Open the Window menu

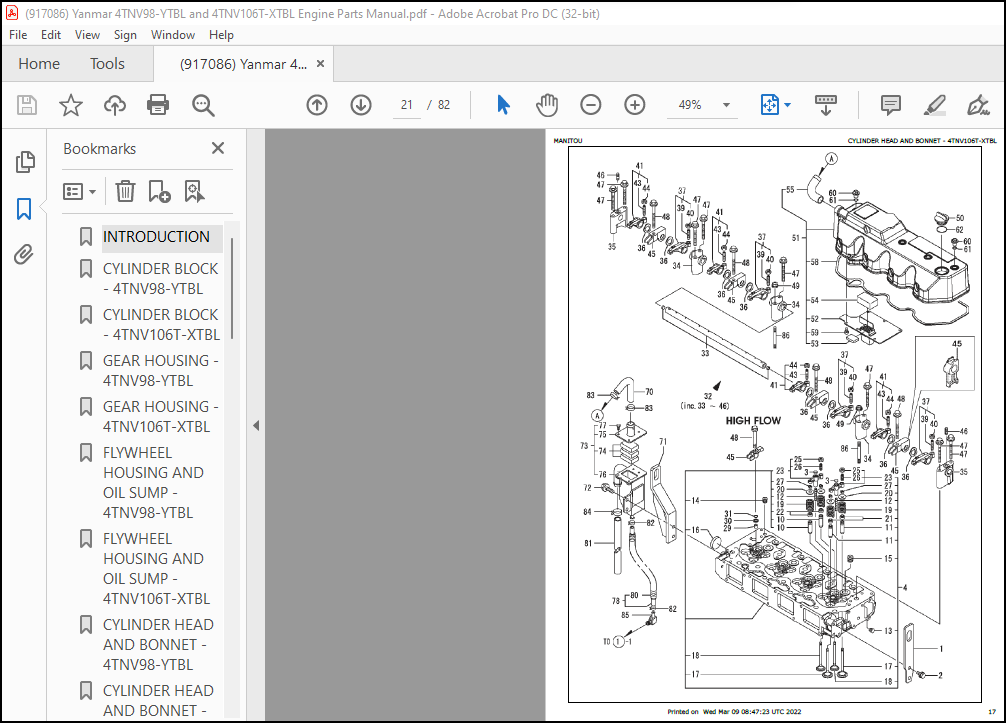(173, 35)
